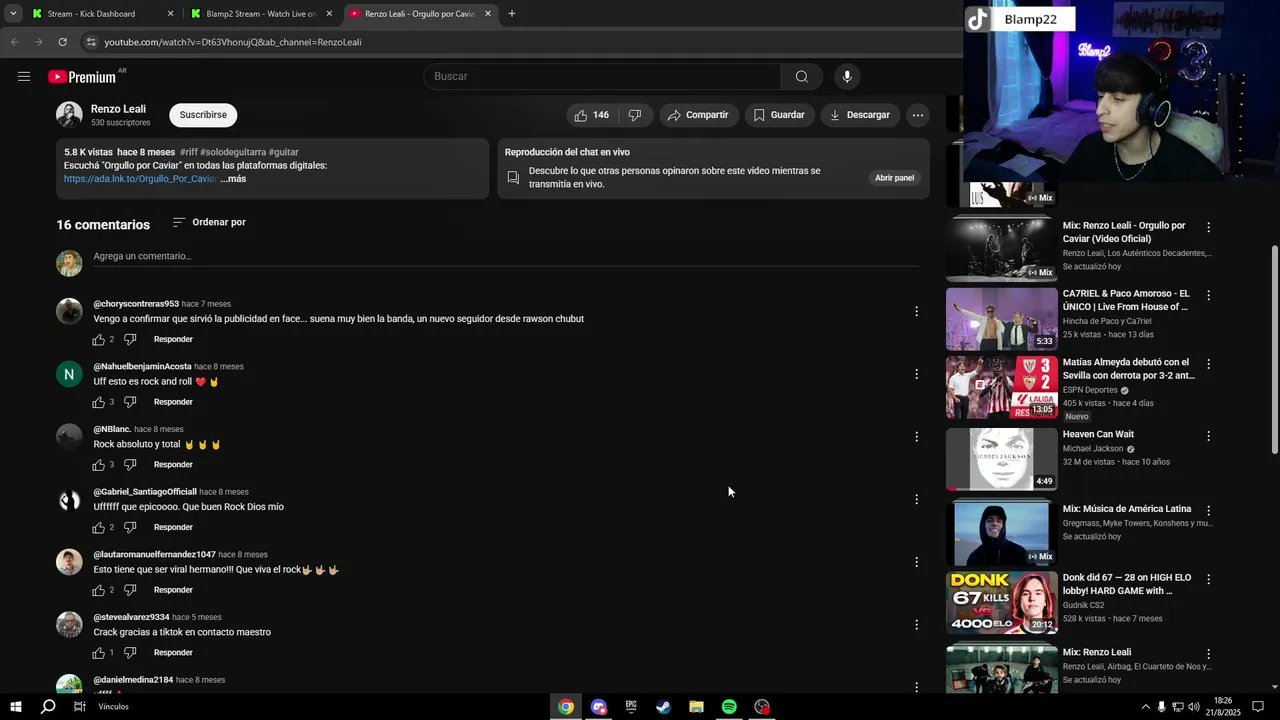
Task: Open the Heaven Can Wait thumbnail
Action: [x=1001, y=459]
